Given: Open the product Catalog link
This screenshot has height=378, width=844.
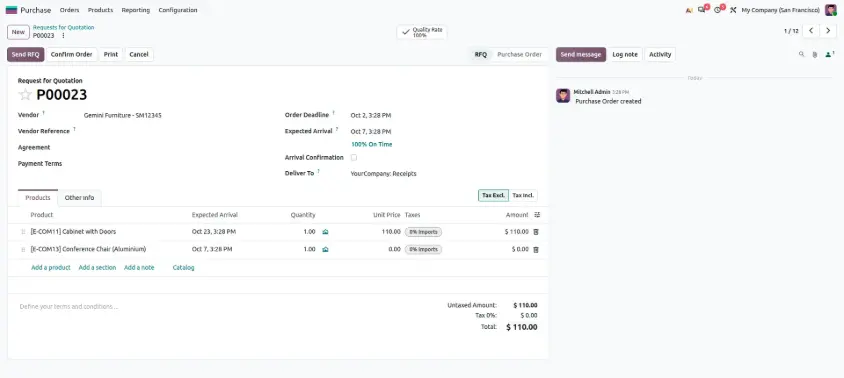Looking at the screenshot, I should pyautogui.click(x=184, y=268).
